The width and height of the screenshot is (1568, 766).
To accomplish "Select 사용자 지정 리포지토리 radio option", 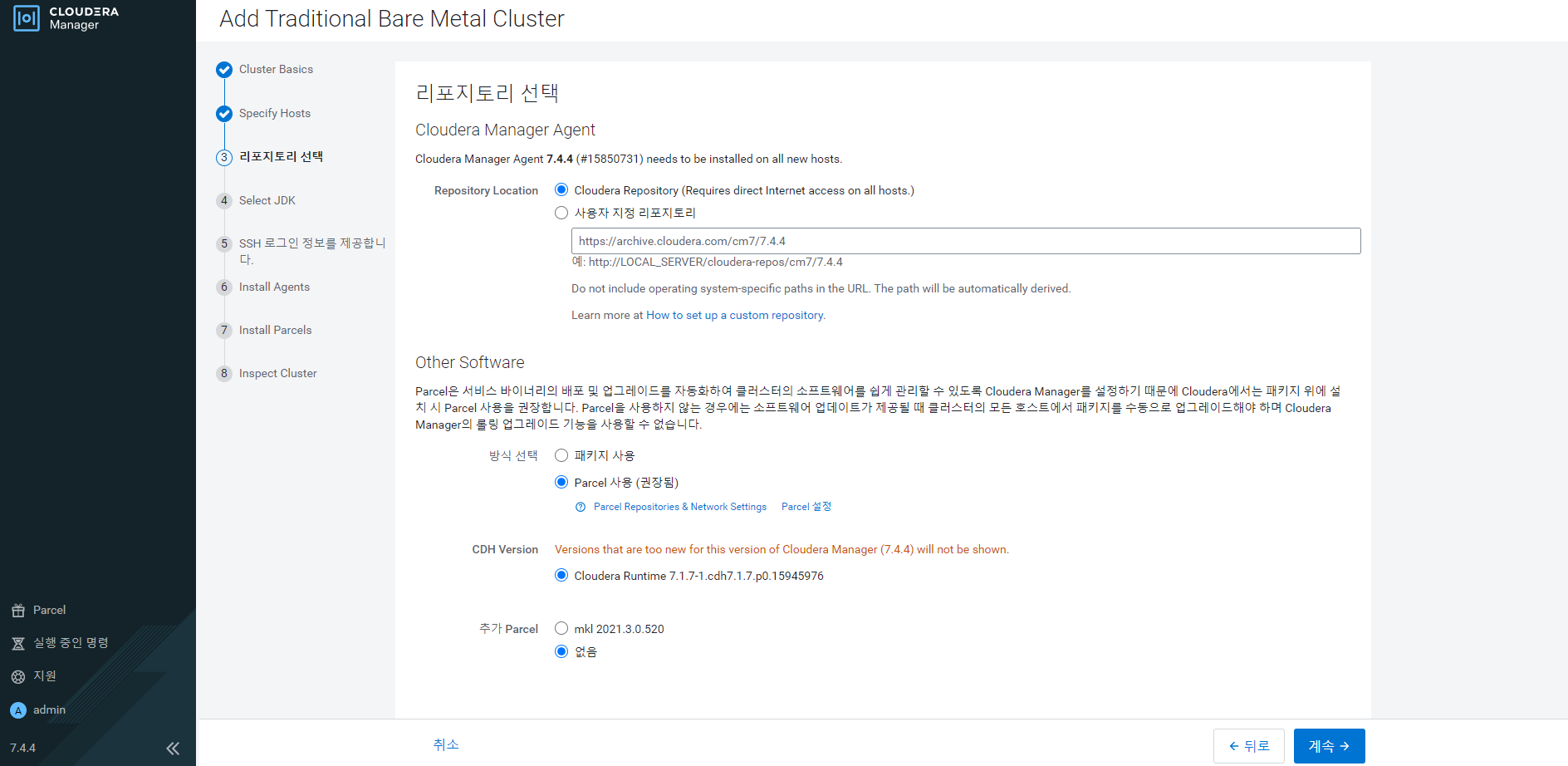I will 561,213.
